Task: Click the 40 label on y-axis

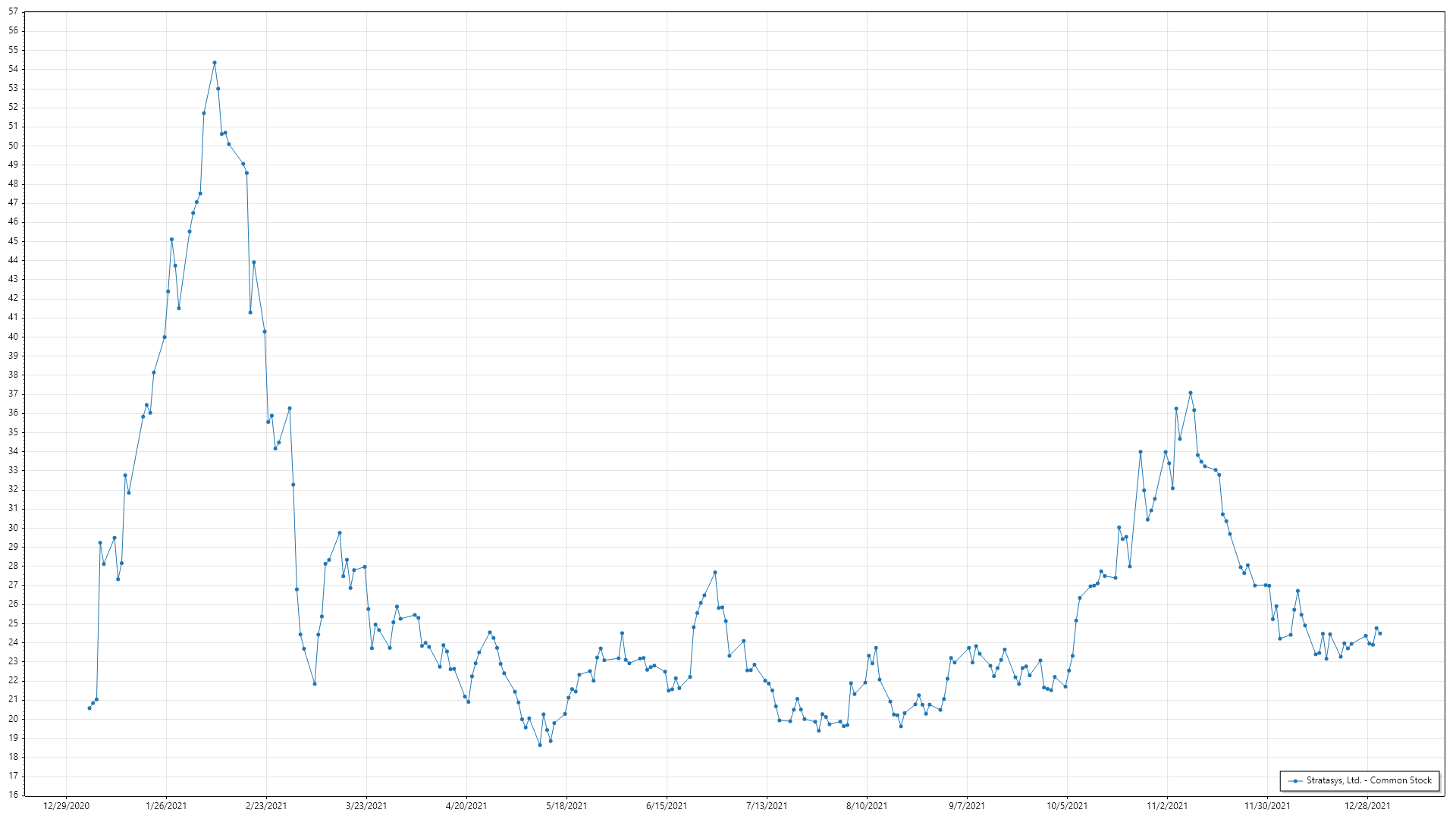Action: click(x=14, y=337)
